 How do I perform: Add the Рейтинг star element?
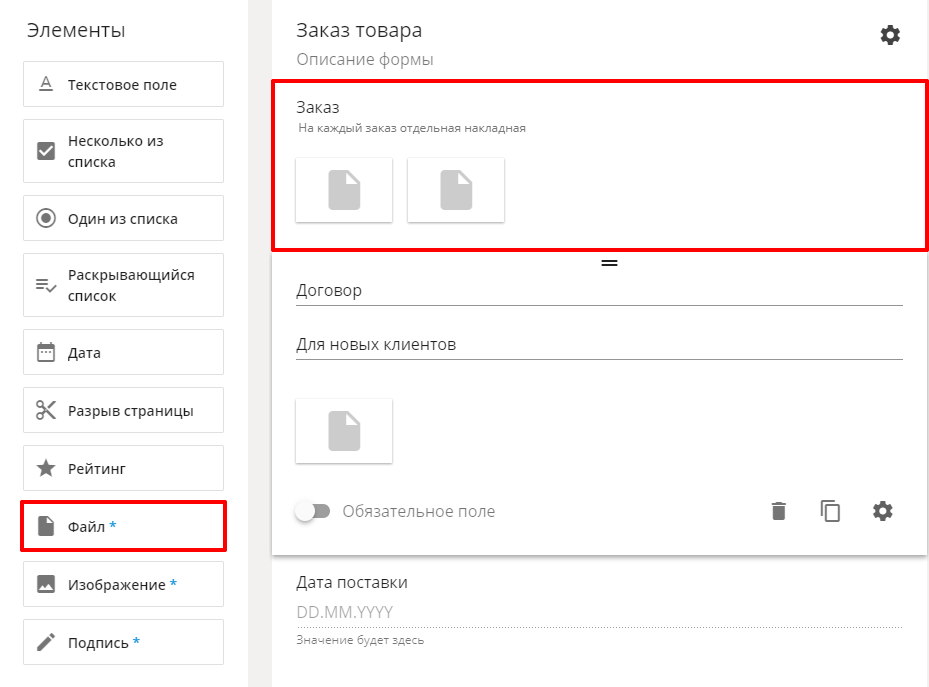click(x=123, y=468)
